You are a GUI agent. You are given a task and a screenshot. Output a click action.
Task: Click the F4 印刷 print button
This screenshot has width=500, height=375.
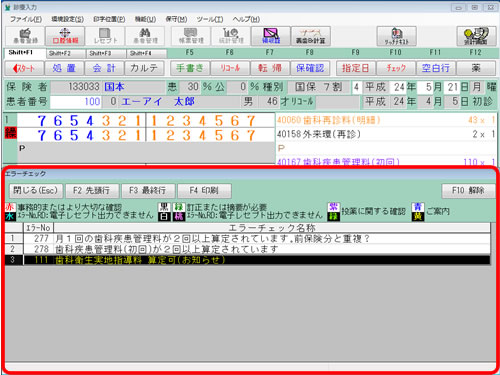(x=204, y=191)
